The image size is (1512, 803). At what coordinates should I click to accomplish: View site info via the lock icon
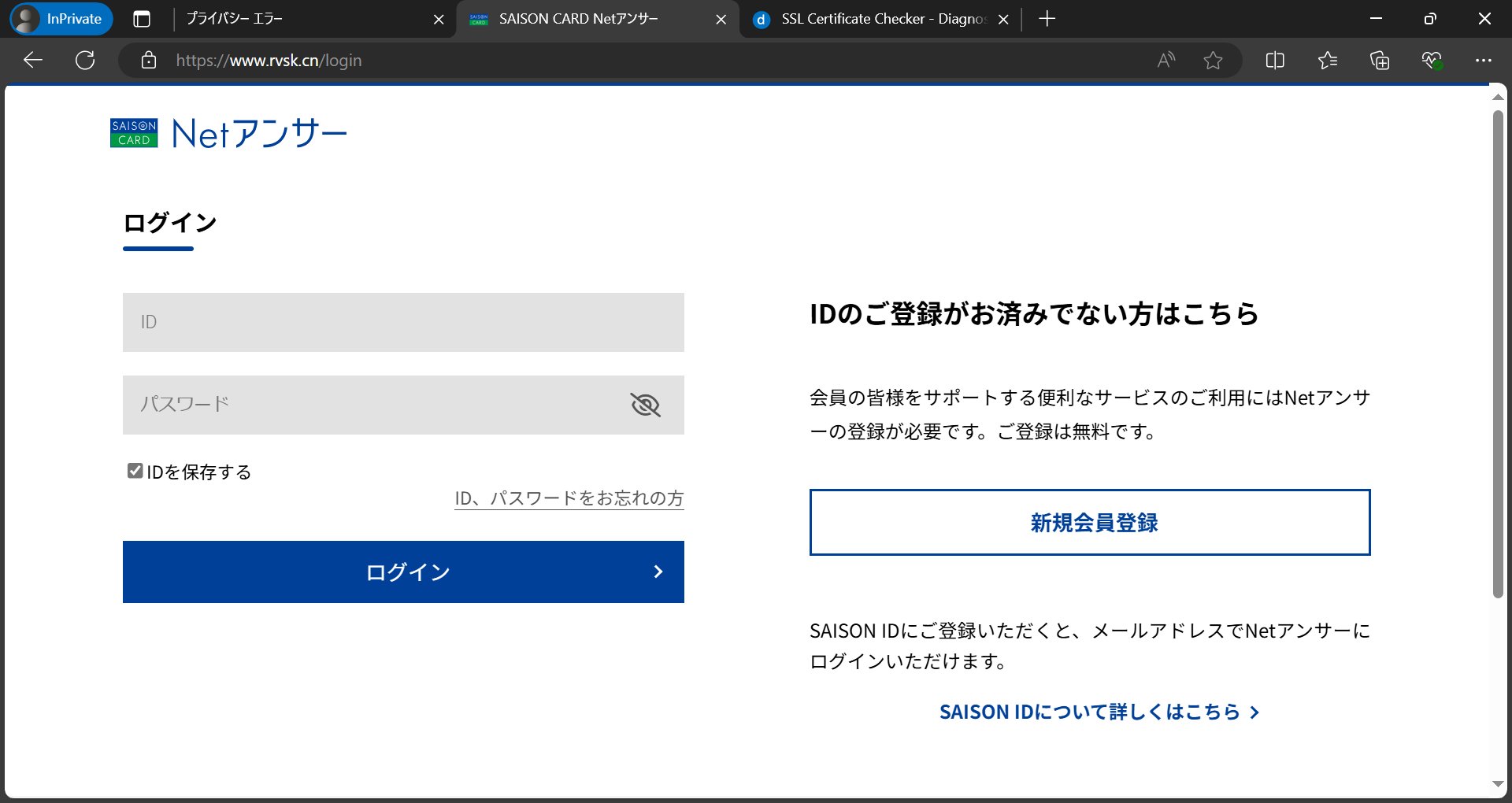pos(149,61)
